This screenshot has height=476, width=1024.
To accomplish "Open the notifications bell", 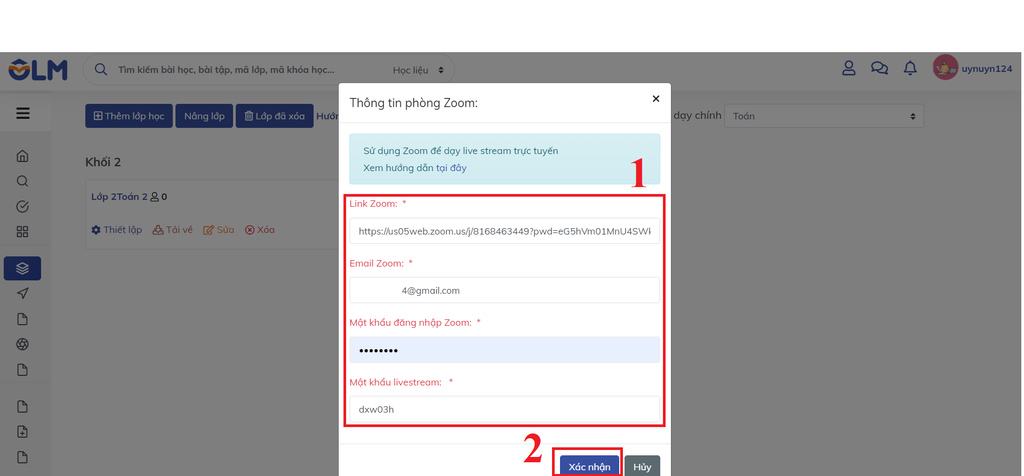I will click(x=910, y=68).
